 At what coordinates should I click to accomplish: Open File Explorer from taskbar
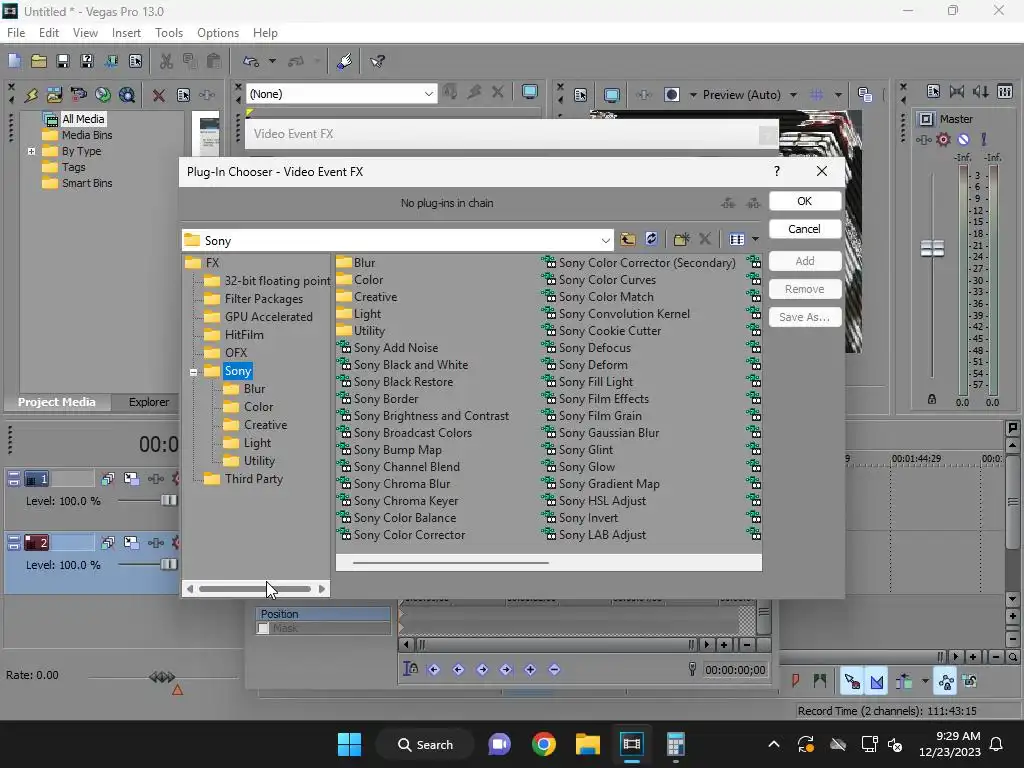[588, 744]
